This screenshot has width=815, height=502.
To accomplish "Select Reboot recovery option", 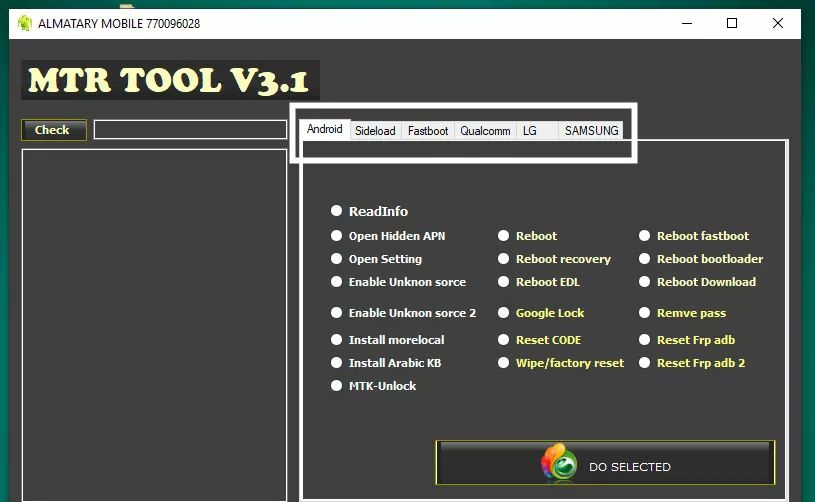I will pyautogui.click(x=503, y=258).
